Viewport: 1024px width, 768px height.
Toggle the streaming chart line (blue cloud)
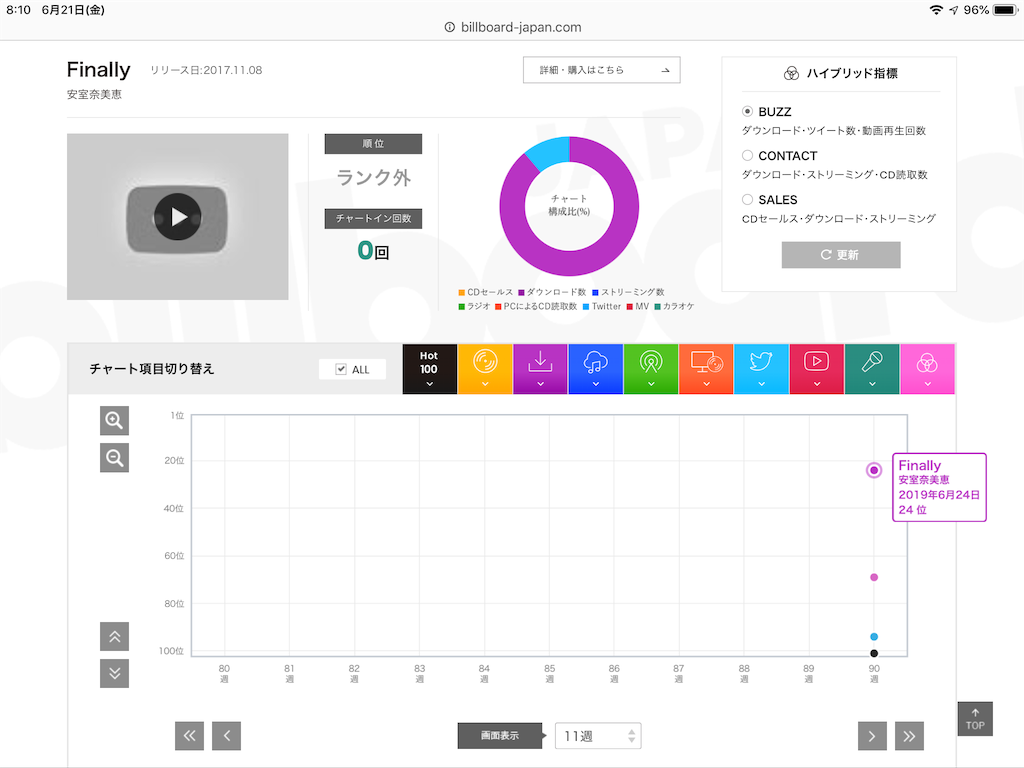(596, 369)
